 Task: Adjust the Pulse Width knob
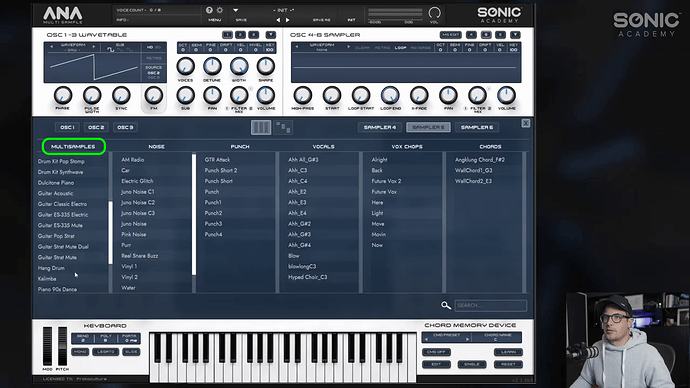[92, 95]
